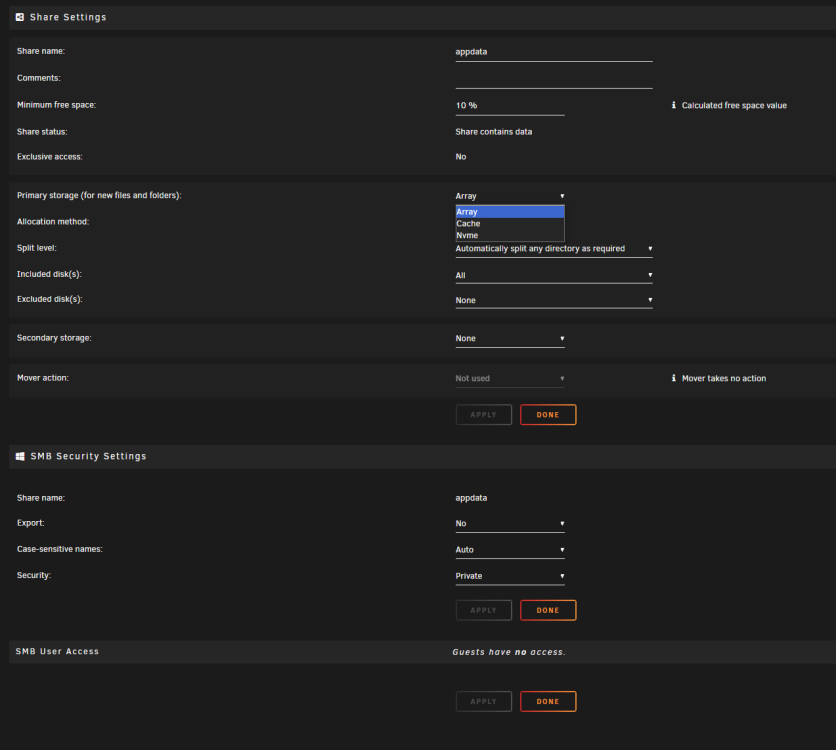The height and width of the screenshot is (750, 836).
Task: Click Done under SMB Security Settings
Action: point(548,610)
